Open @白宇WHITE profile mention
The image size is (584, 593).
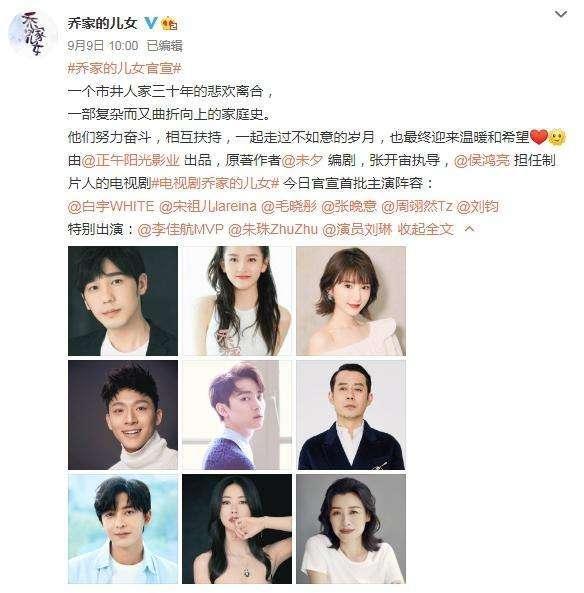(111, 206)
